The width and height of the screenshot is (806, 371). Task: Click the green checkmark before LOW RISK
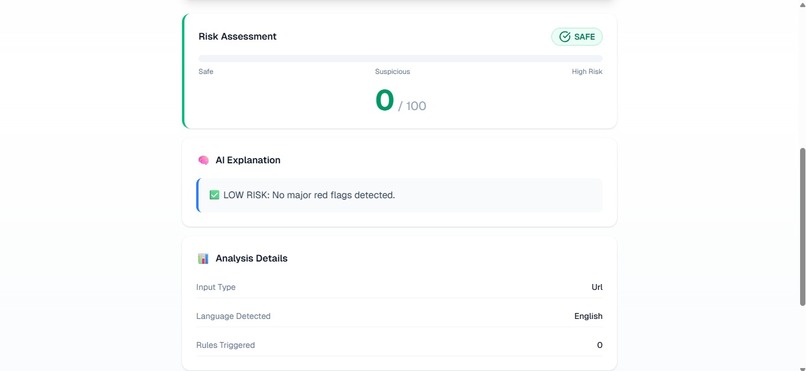click(214, 195)
